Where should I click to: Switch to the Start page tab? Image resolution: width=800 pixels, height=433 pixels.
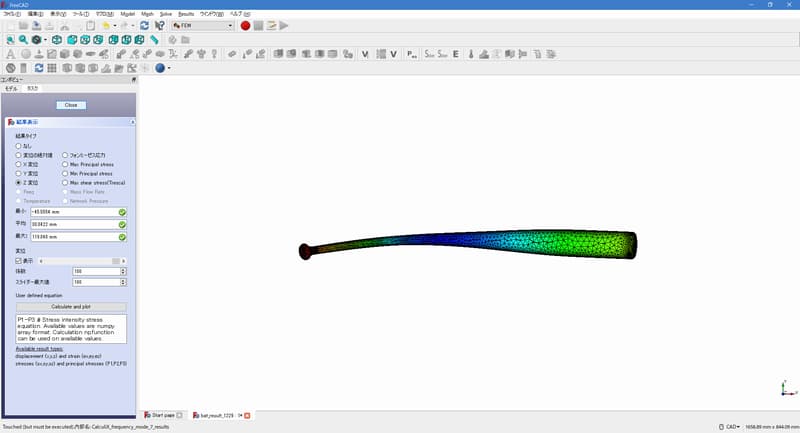click(x=163, y=416)
